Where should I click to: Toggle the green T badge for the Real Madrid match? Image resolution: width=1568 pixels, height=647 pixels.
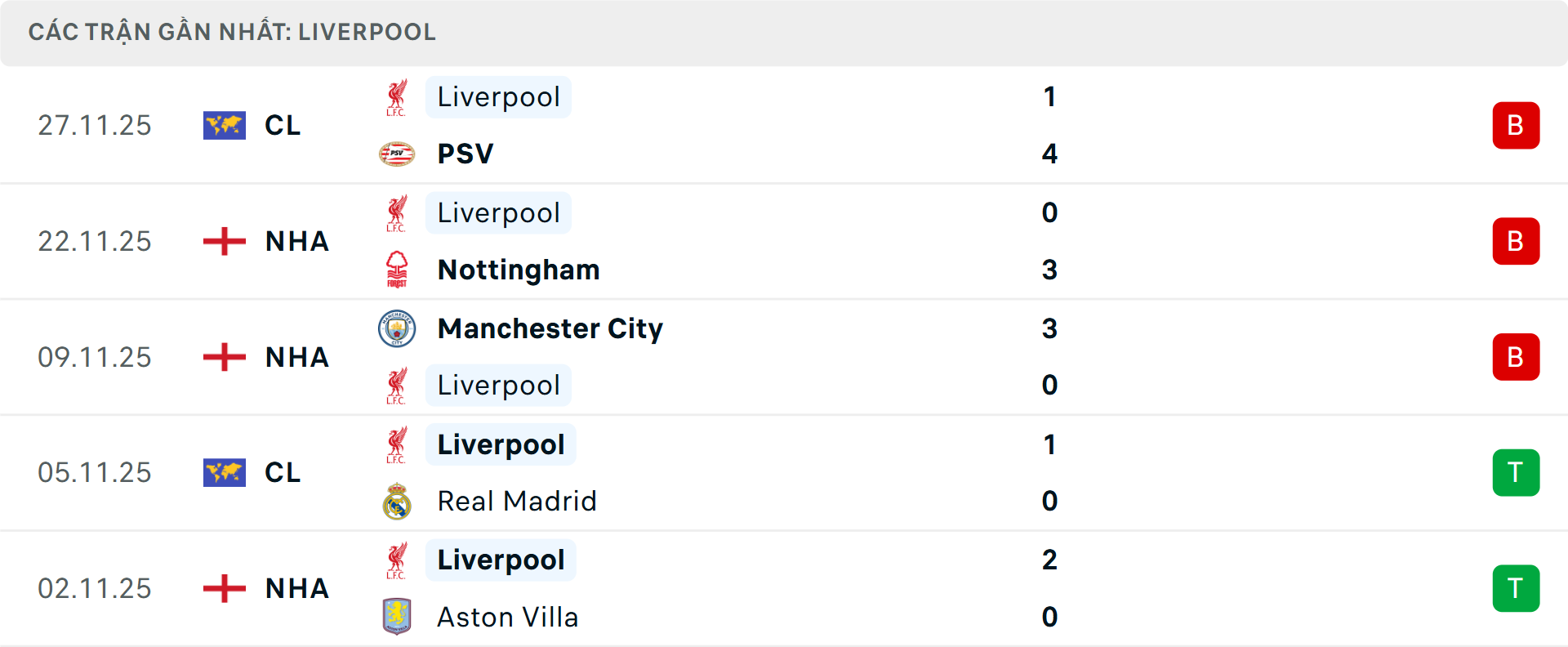pos(1517,472)
